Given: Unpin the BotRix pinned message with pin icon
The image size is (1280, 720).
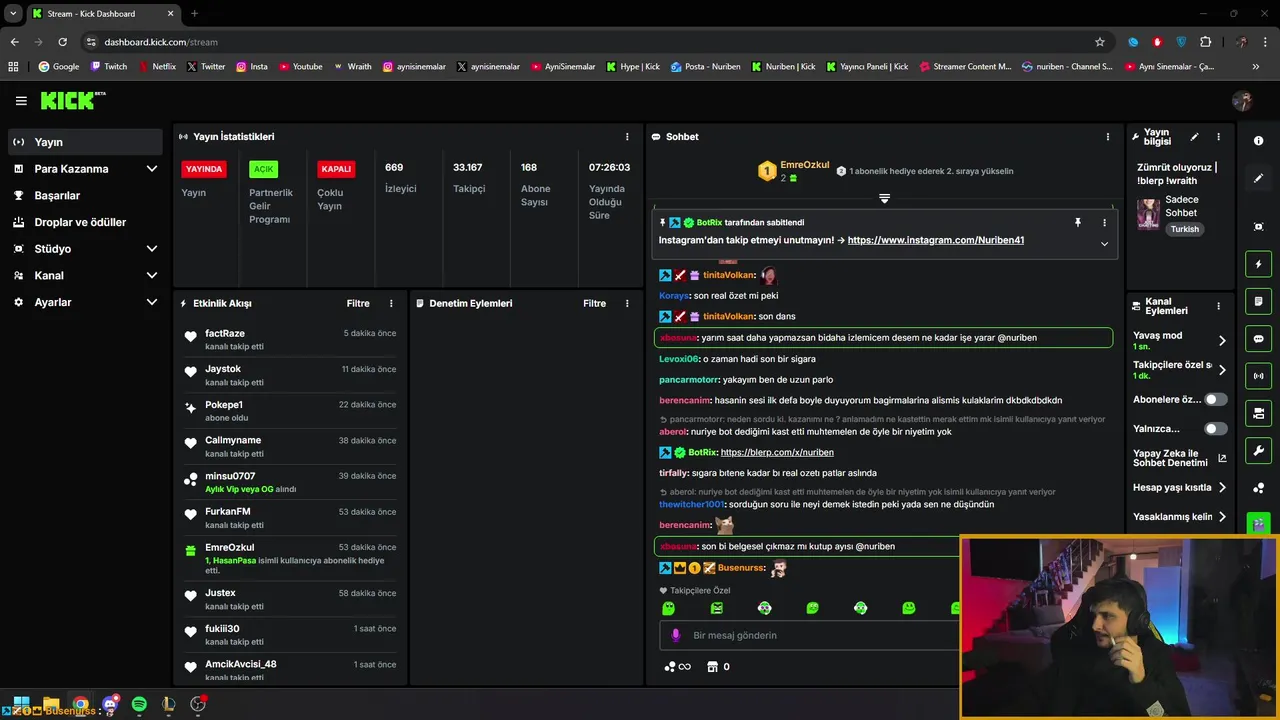Looking at the screenshot, I should tap(1077, 223).
